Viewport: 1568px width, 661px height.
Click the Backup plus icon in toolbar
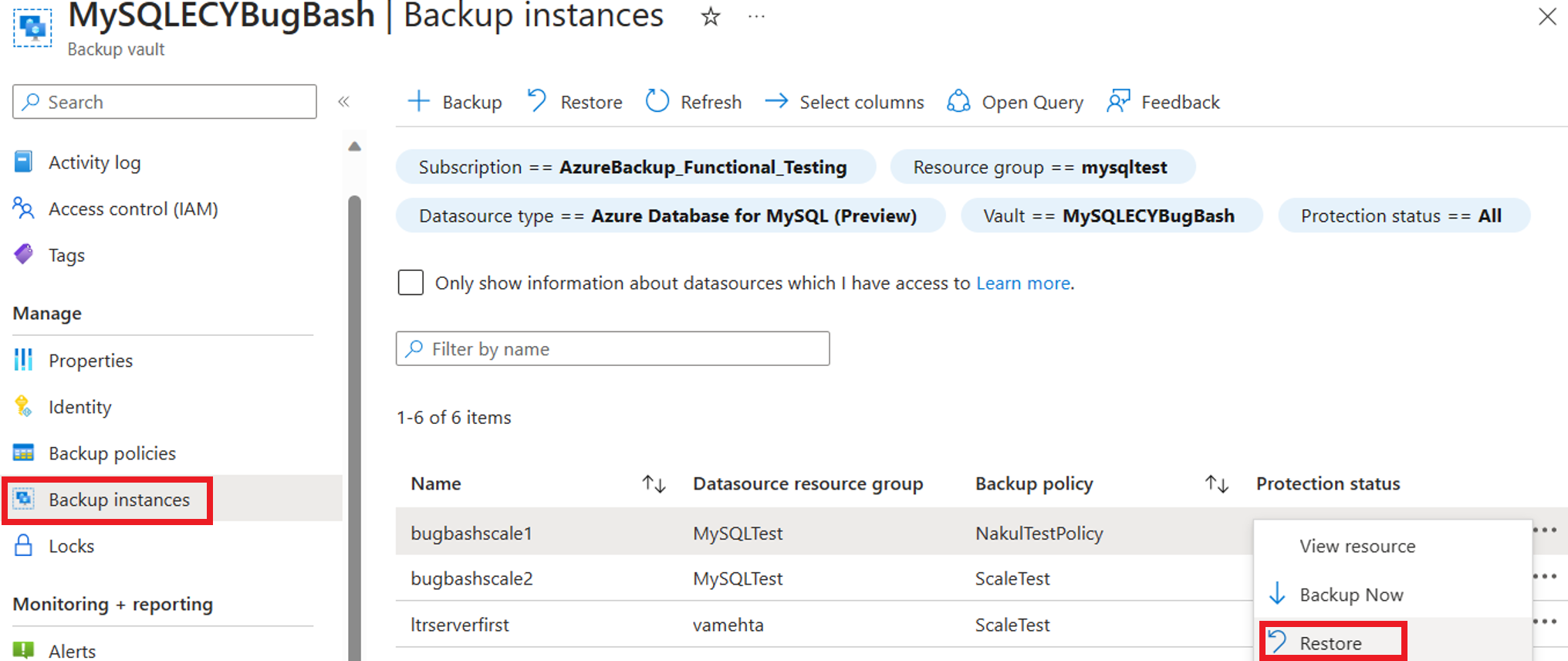[x=418, y=101]
